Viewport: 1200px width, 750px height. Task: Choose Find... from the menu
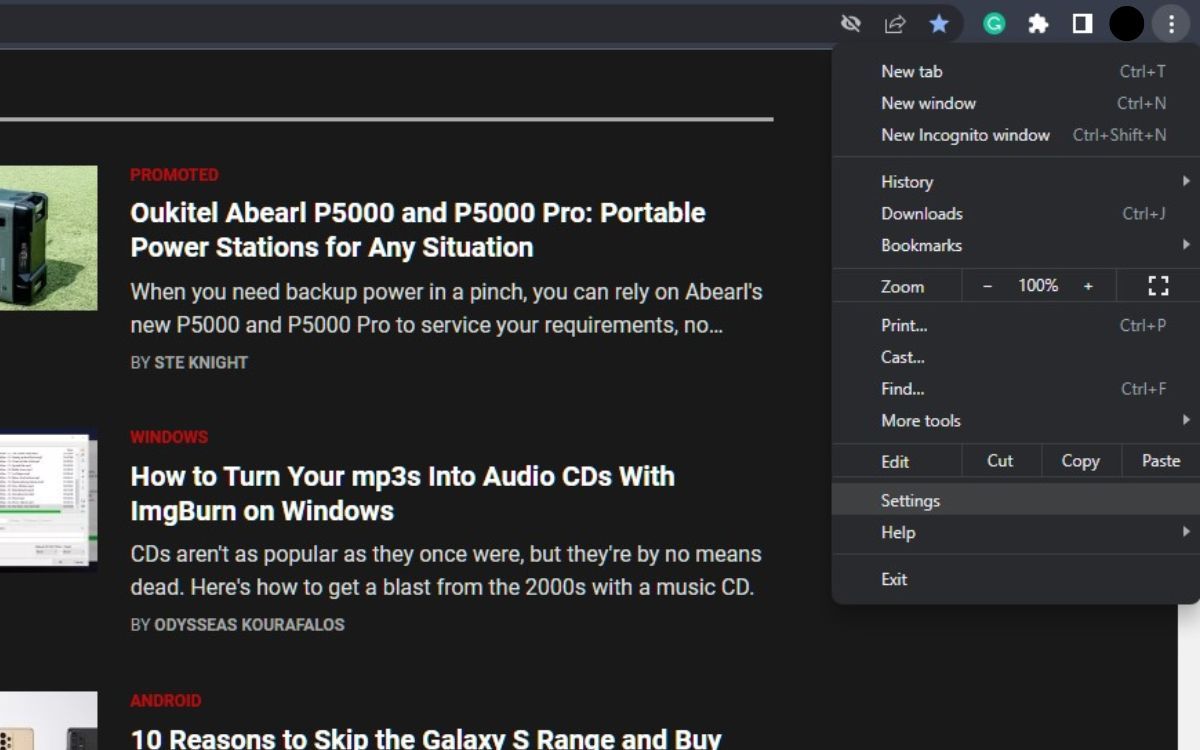pyautogui.click(x=1015, y=389)
